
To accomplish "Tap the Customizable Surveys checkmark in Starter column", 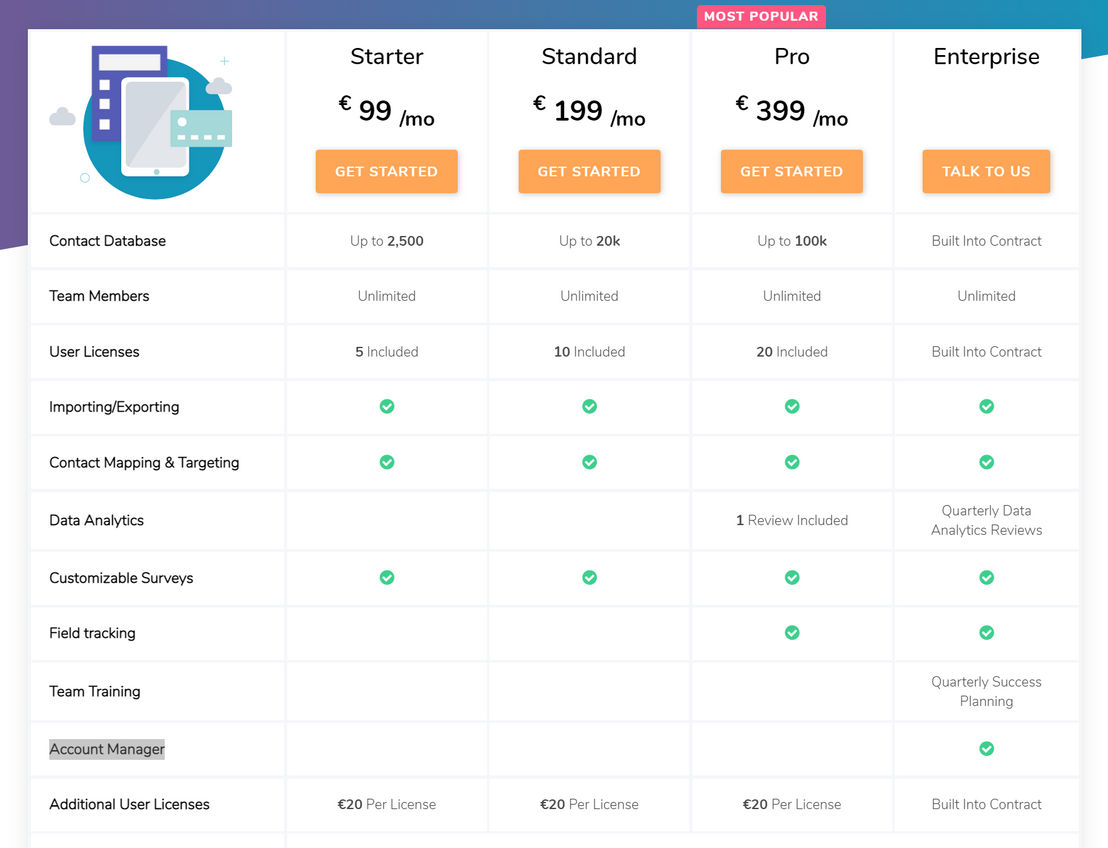I will 387,577.
